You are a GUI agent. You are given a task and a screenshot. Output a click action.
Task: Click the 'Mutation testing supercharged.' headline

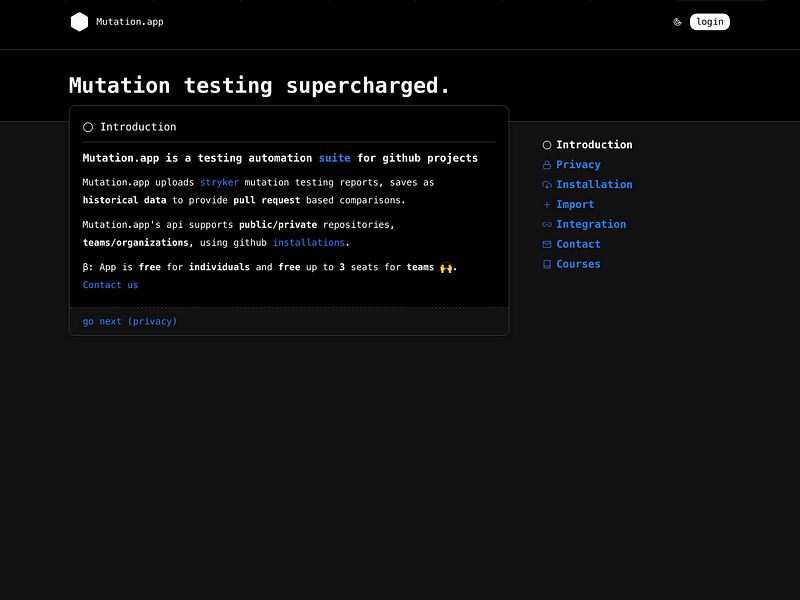click(x=259, y=85)
